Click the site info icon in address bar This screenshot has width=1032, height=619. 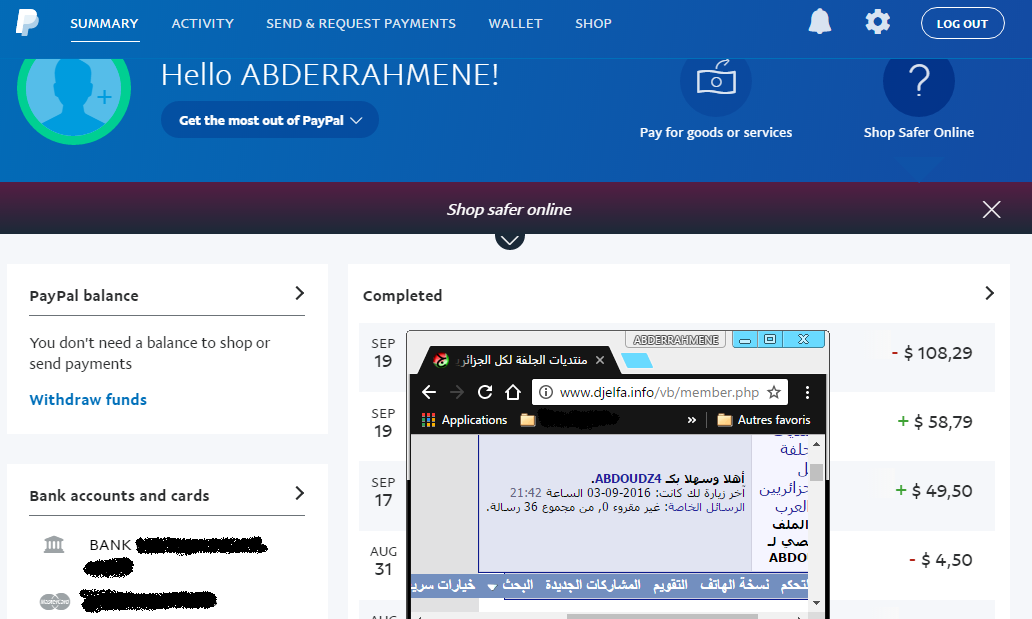[x=546, y=392]
